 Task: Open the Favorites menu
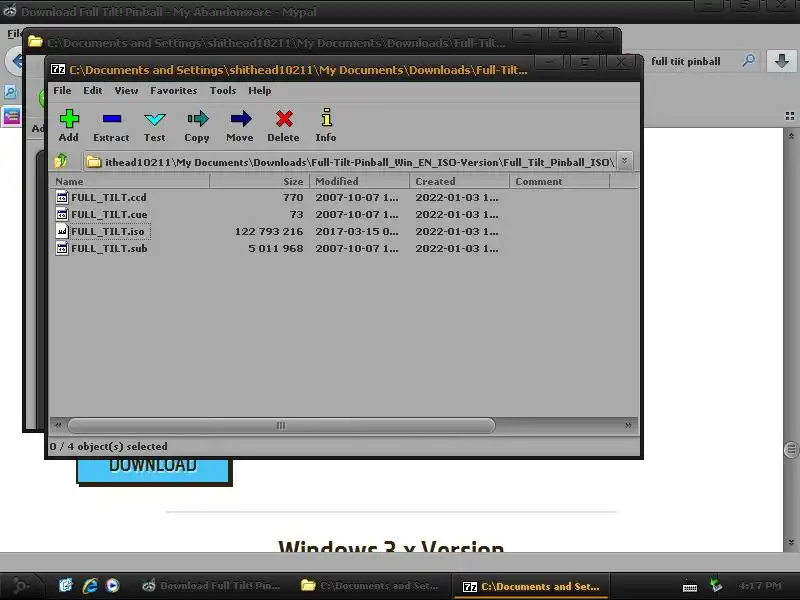[x=173, y=90]
